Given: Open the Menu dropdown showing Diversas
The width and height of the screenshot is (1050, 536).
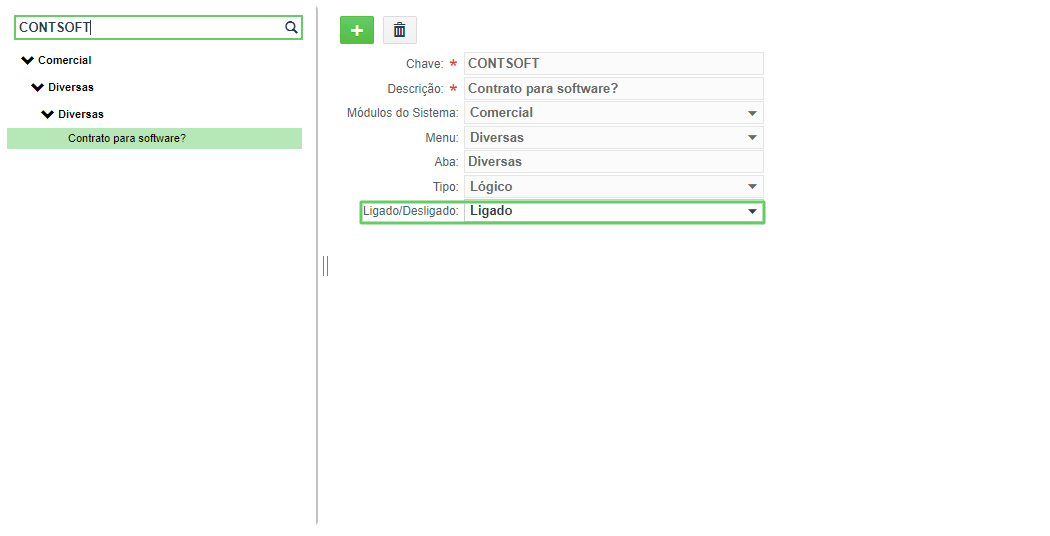Looking at the screenshot, I should [613, 137].
